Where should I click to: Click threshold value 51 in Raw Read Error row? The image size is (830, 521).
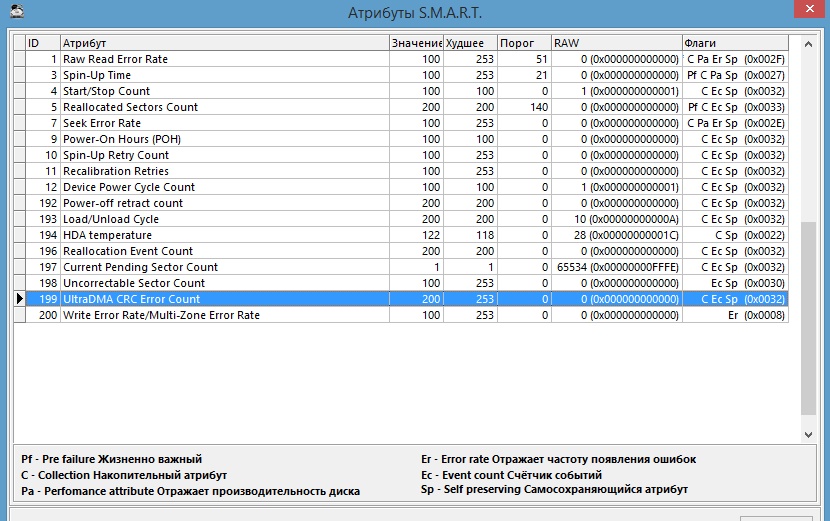tap(542, 59)
